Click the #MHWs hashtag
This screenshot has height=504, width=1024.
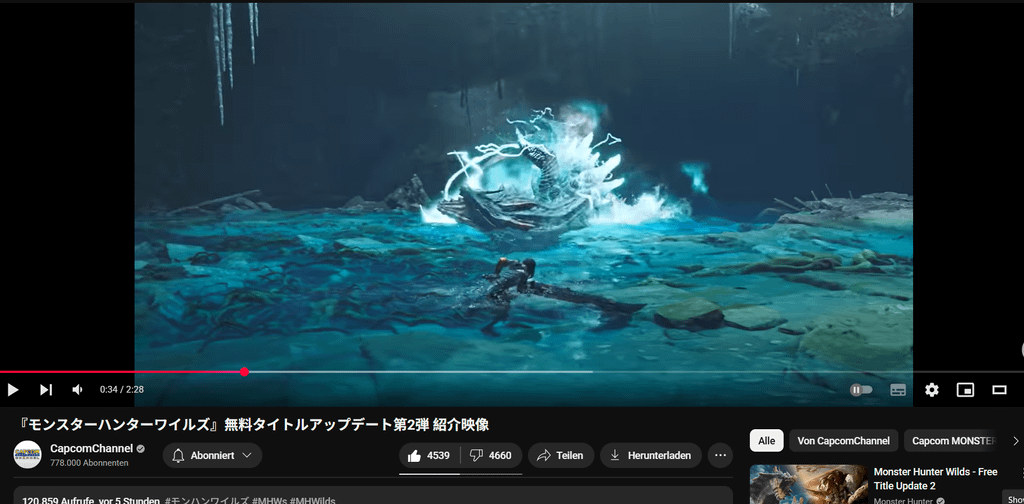tap(268, 501)
